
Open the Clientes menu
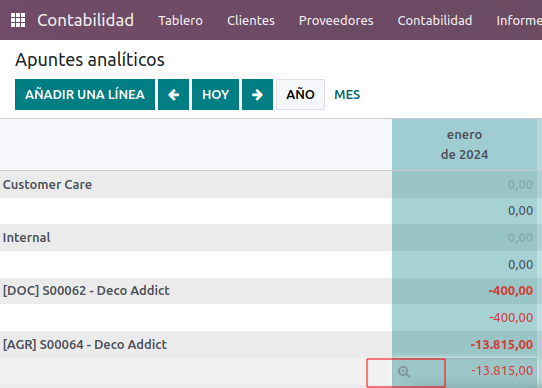251,20
